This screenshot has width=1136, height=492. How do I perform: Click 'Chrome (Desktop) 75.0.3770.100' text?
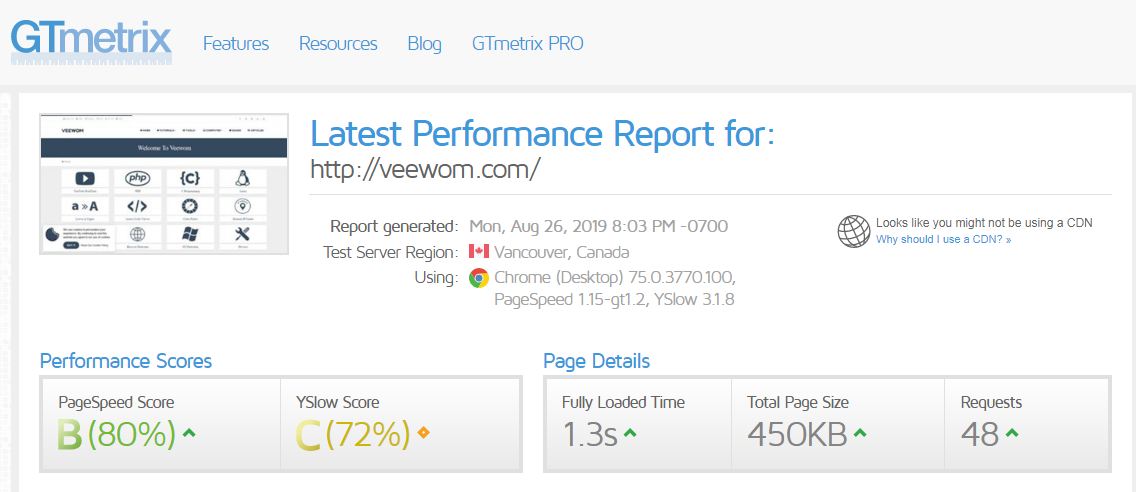tap(615, 278)
